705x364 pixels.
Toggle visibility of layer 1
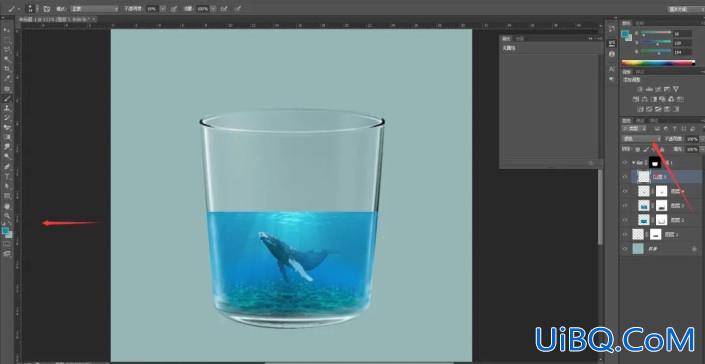[625, 234]
